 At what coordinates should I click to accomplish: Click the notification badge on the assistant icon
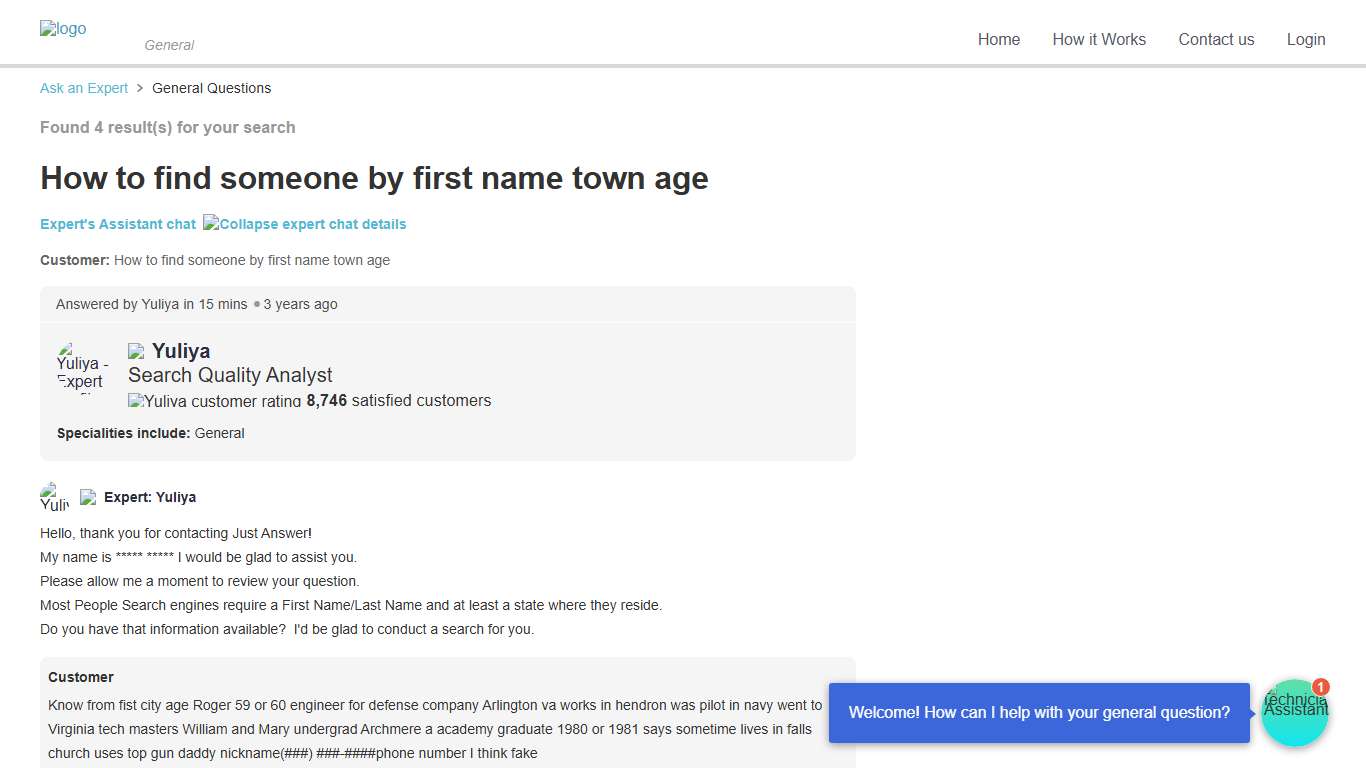coord(1321,687)
